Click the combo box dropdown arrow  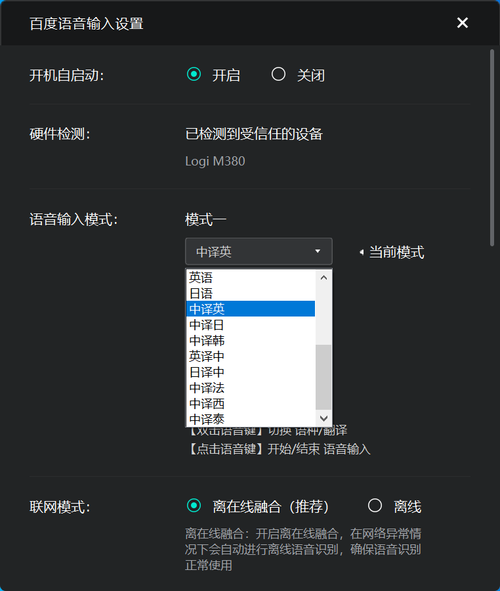coord(318,251)
